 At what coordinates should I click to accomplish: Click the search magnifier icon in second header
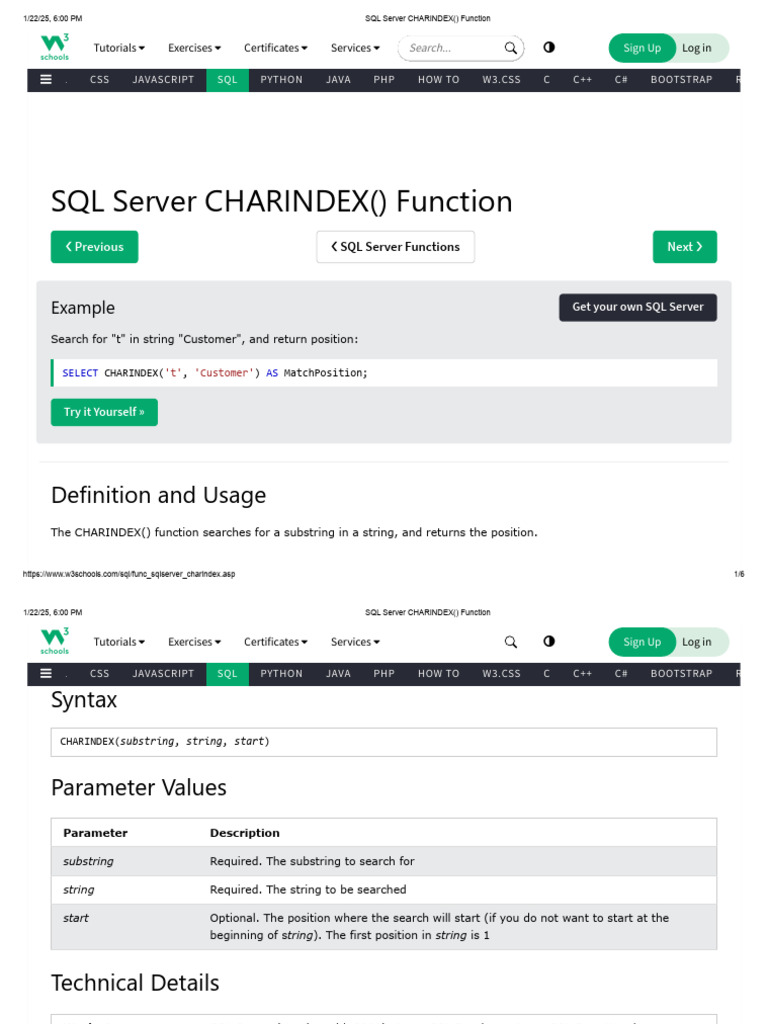click(510, 642)
